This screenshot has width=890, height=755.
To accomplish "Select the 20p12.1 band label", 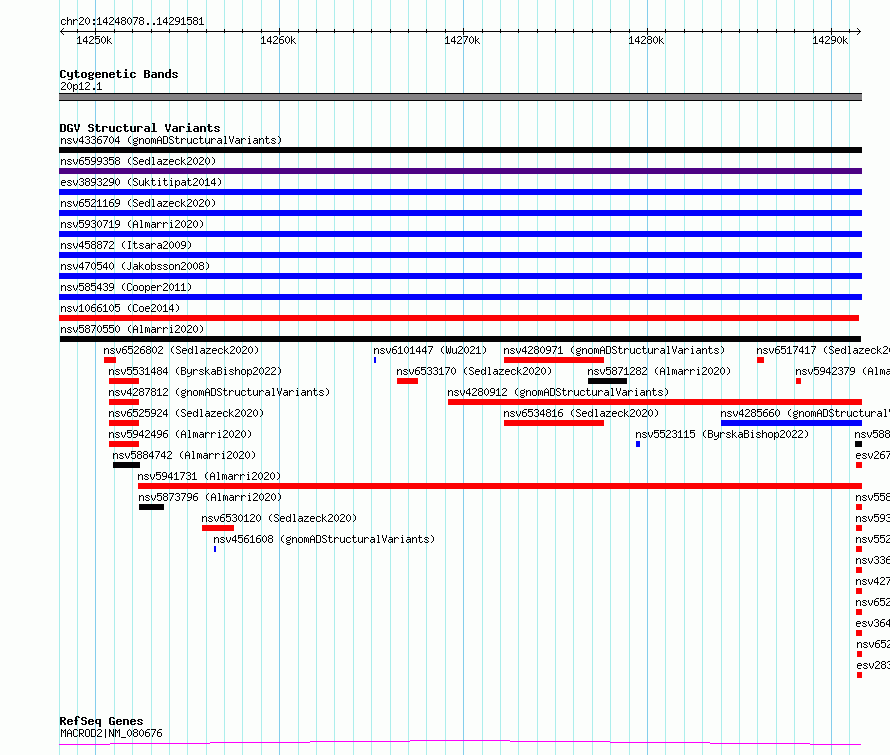I will (81, 86).
